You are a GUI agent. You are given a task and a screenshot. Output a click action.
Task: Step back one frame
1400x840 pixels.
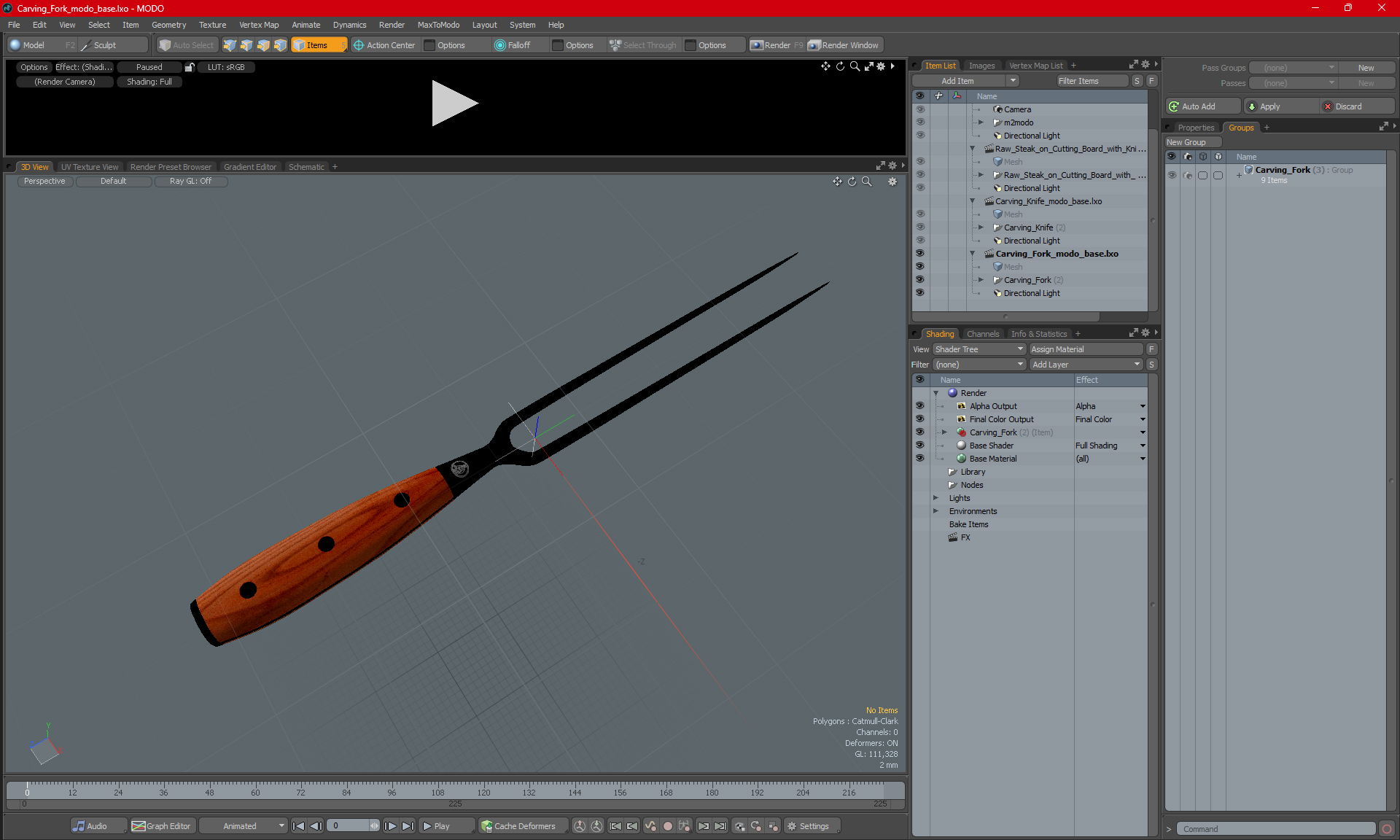[316, 826]
